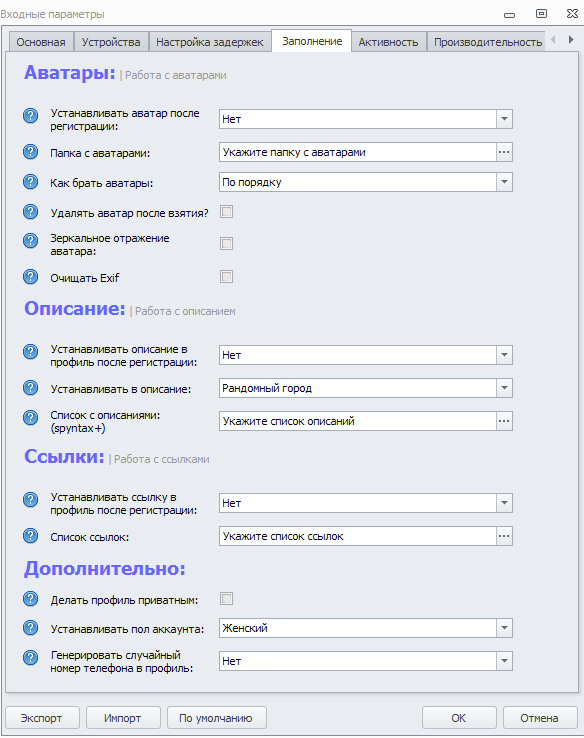Click help icon beside Папка с аватарами
Viewport: 584px width, 738px height.
pos(31,152)
